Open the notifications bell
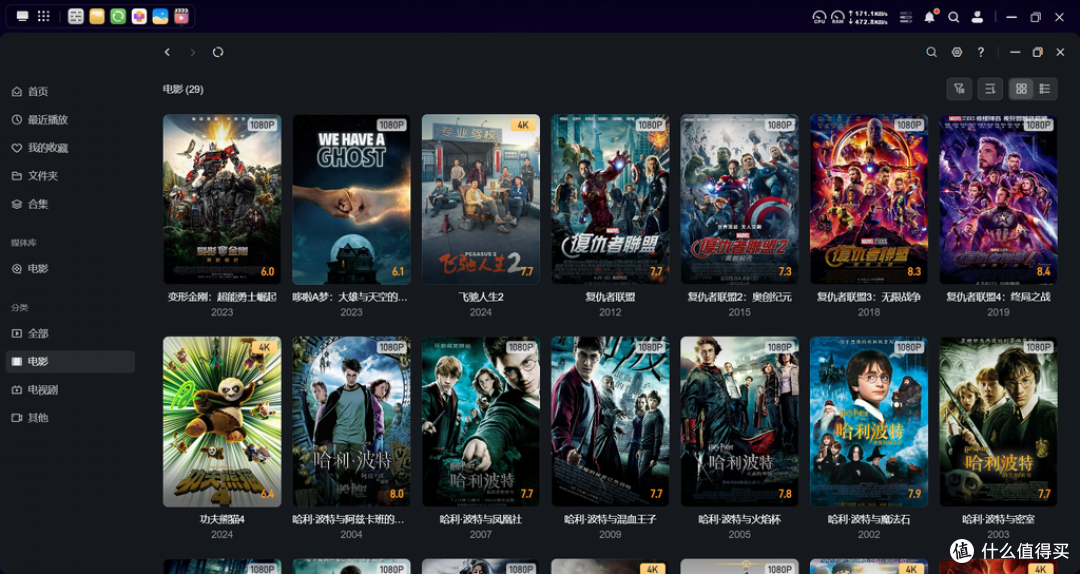Viewport: 1080px width, 574px height. [930, 17]
